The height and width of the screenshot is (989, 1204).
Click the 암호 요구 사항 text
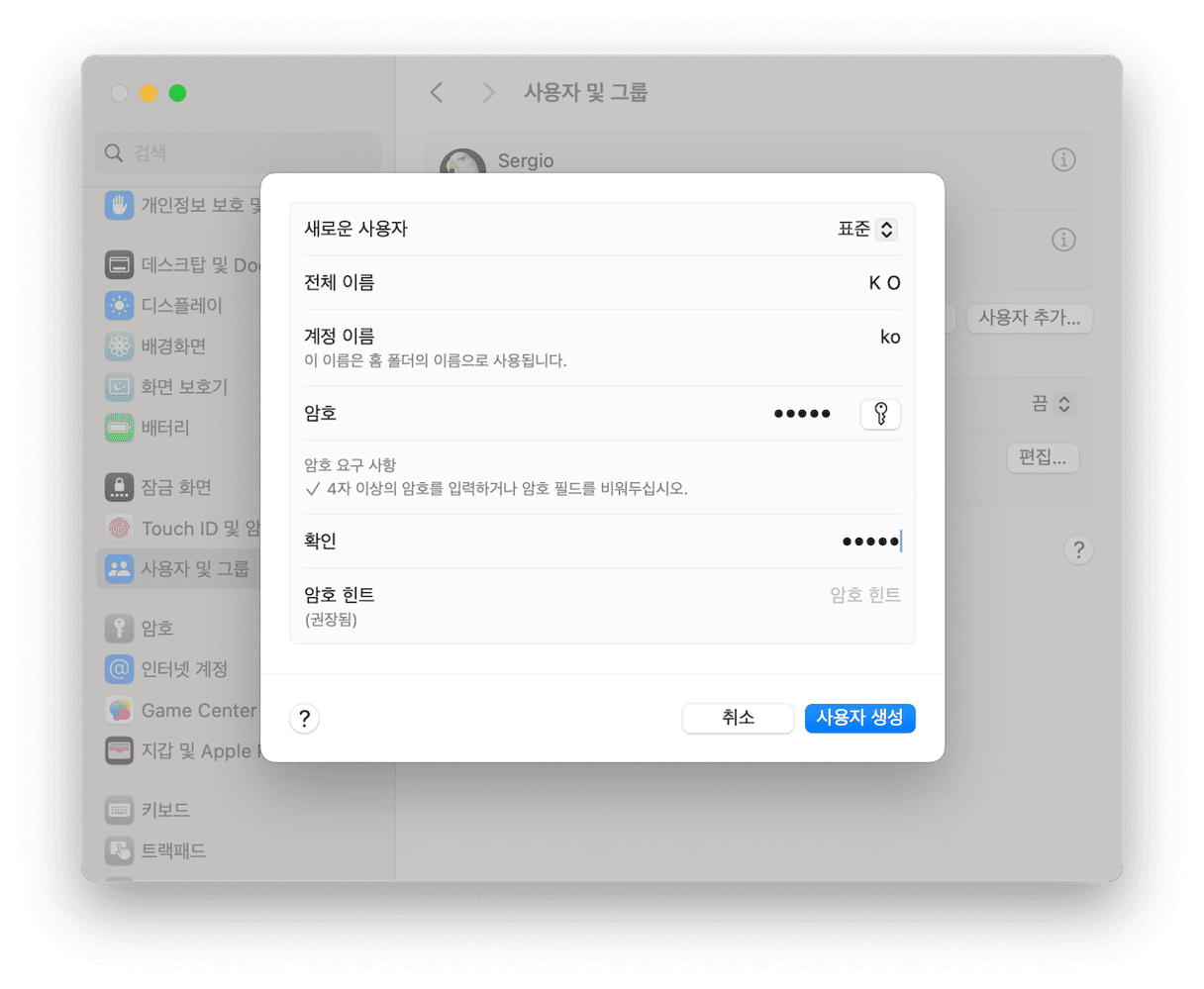click(351, 464)
